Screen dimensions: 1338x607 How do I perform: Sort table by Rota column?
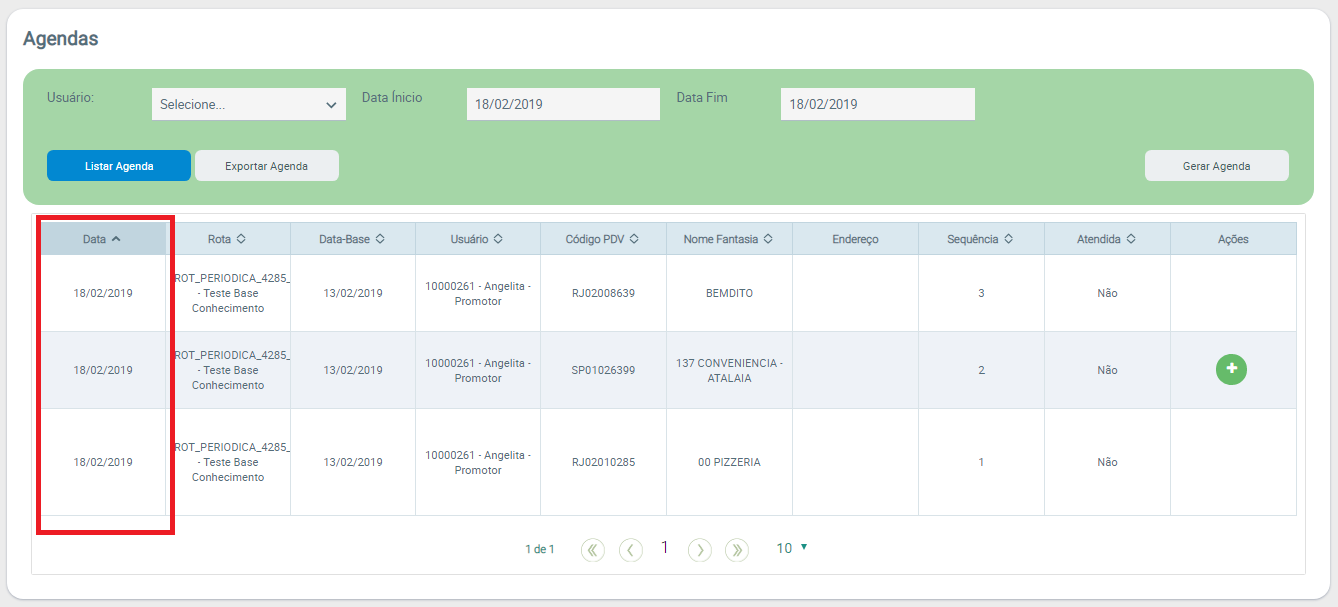tap(227, 239)
